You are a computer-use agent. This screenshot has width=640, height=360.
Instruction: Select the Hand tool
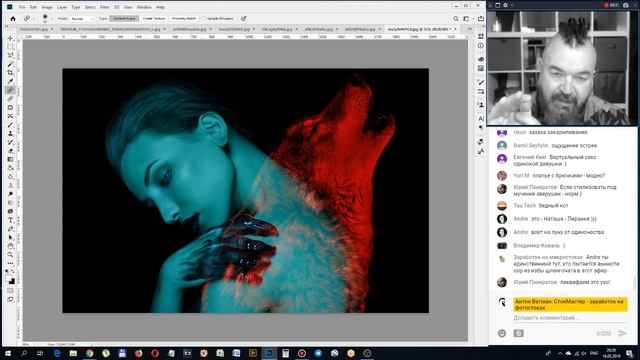pos(11,246)
